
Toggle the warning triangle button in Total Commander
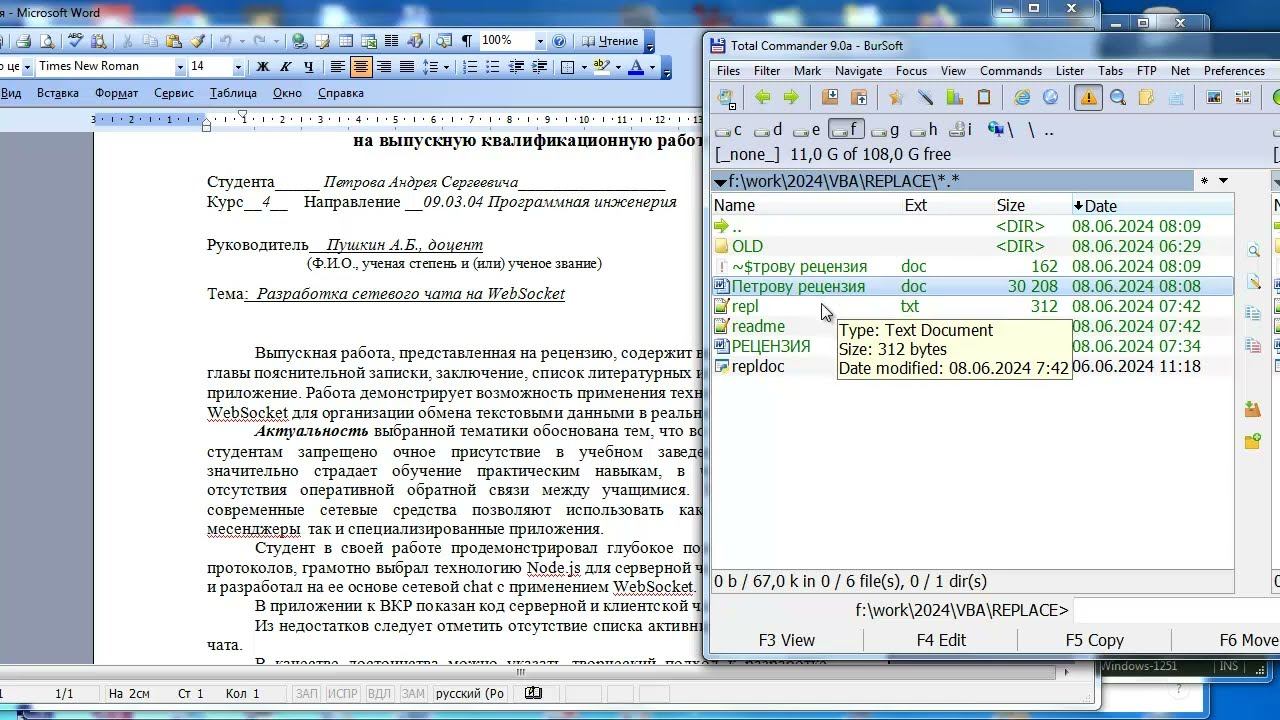[1088, 97]
